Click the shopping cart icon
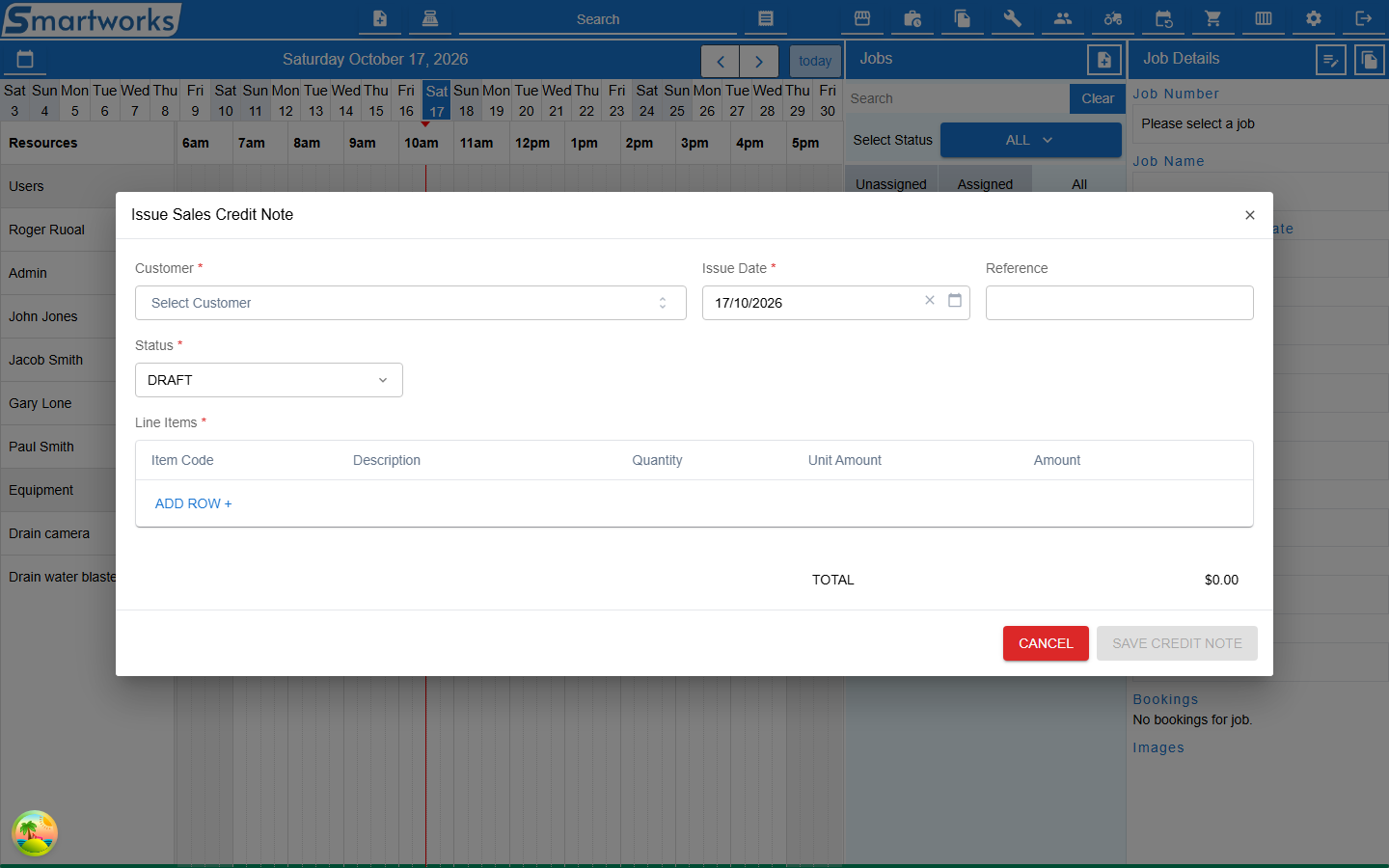Image resolution: width=1389 pixels, height=868 pixels. (x=1213, y=18)
